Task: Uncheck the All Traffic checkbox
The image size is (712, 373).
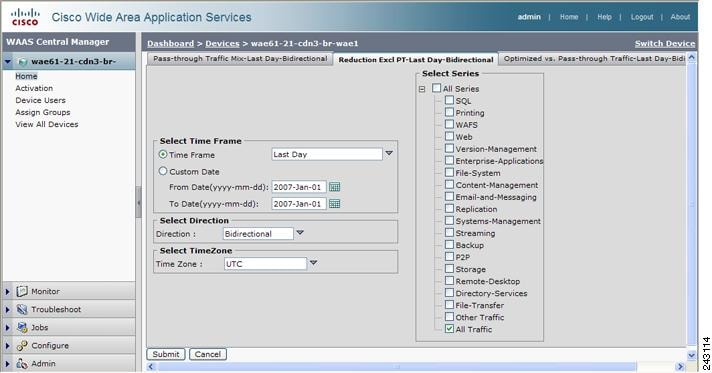Action: [449, 328]
